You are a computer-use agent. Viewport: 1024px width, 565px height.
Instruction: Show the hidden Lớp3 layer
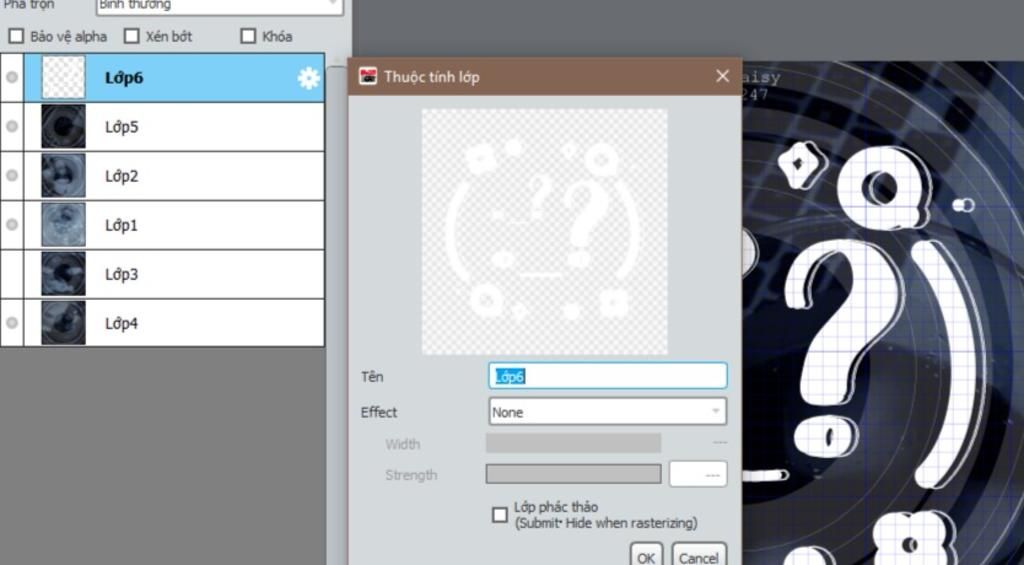(x=12, y=274)
